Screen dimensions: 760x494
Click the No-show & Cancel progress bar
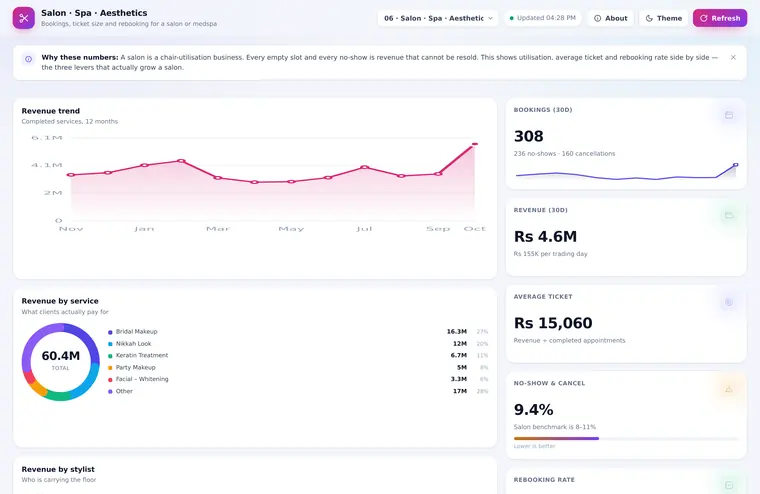626,438
